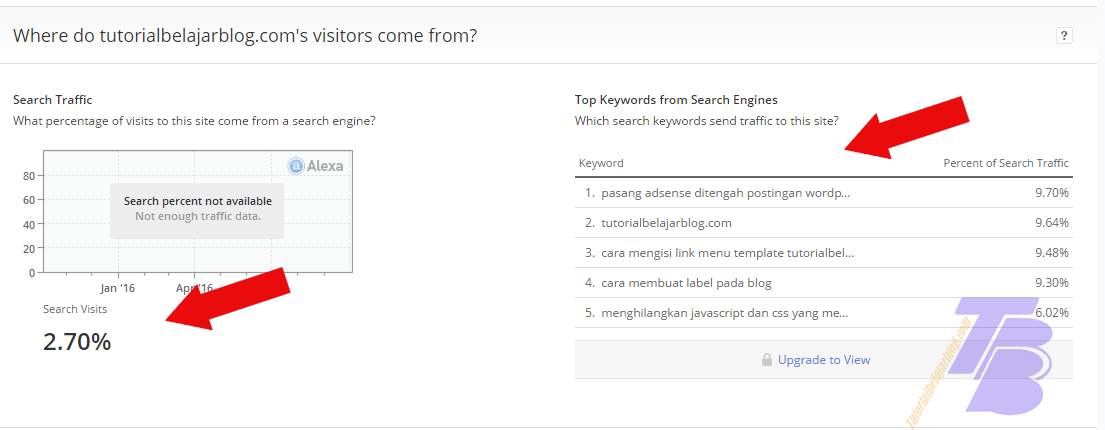Viewport: 1105px width, 430px height.
Task: Open the Upgrade to View link
Action: coord(823,360)
